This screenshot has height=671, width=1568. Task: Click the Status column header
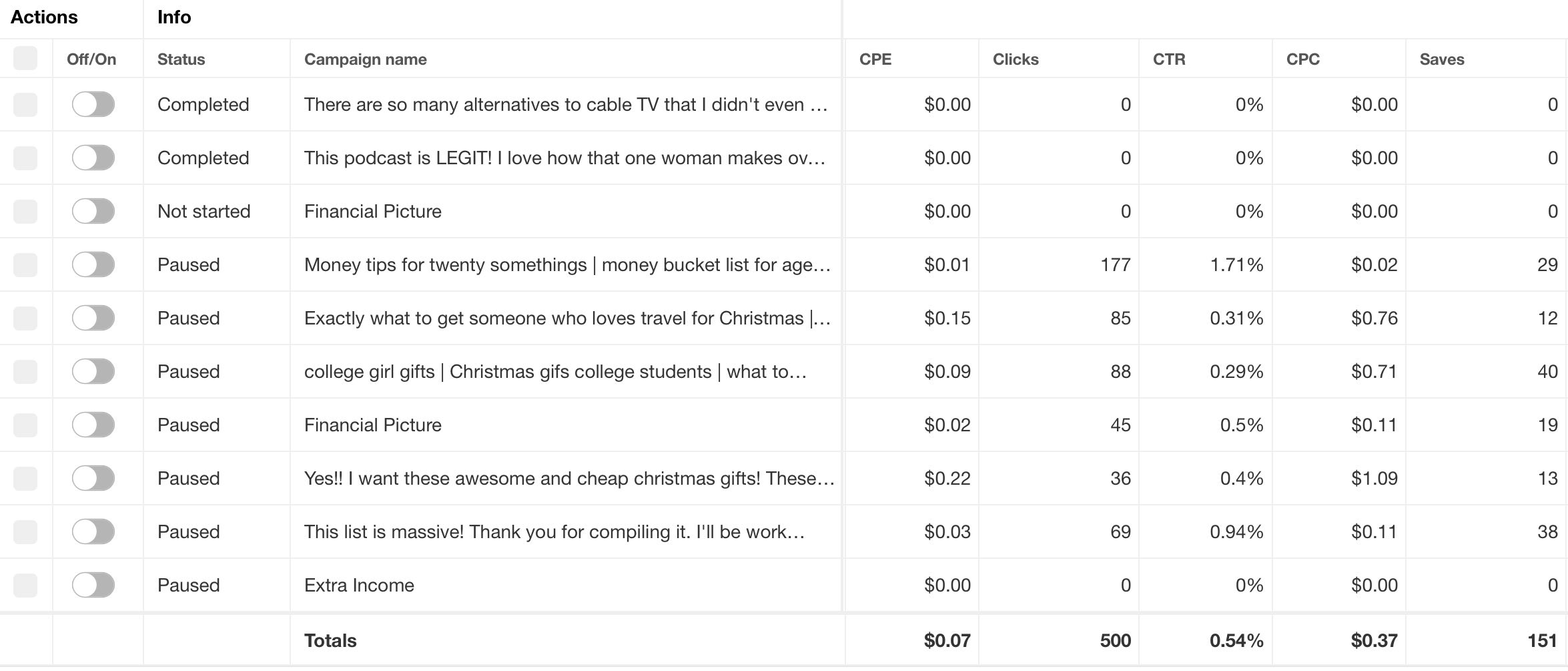[x=181, y=59]
